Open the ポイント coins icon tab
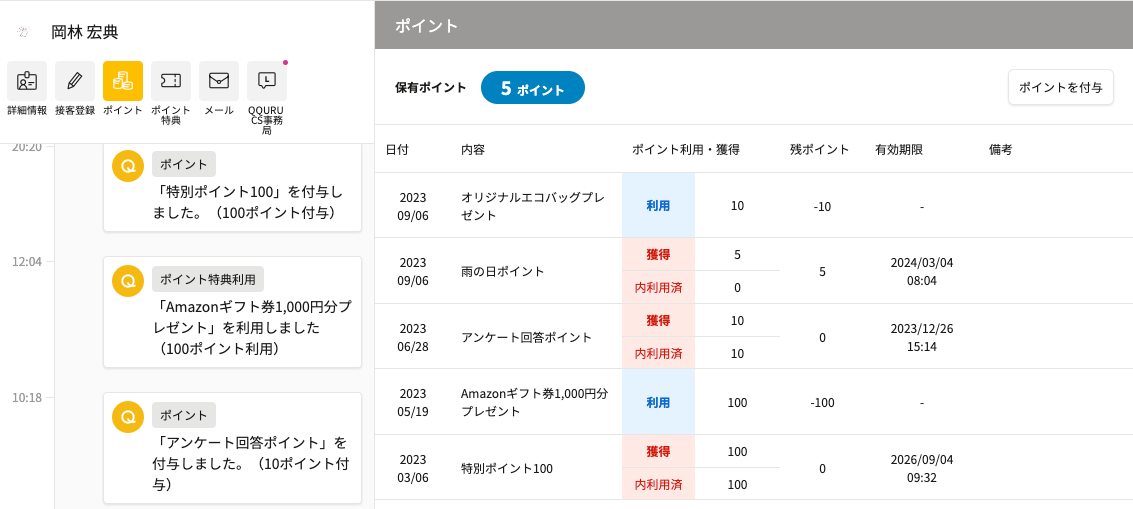 [x=123, y=81]
